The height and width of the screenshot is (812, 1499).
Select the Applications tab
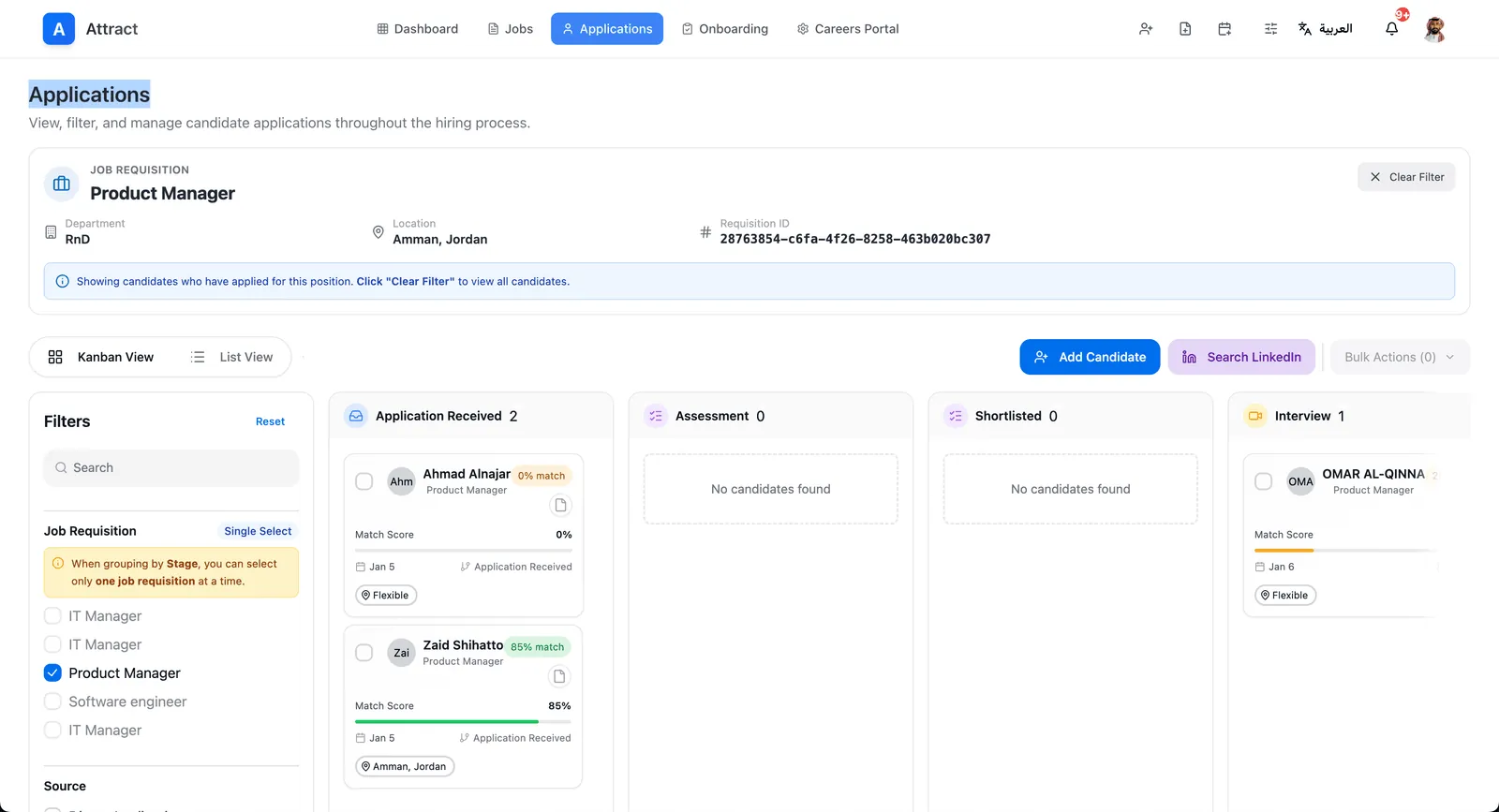click(607, 29)
